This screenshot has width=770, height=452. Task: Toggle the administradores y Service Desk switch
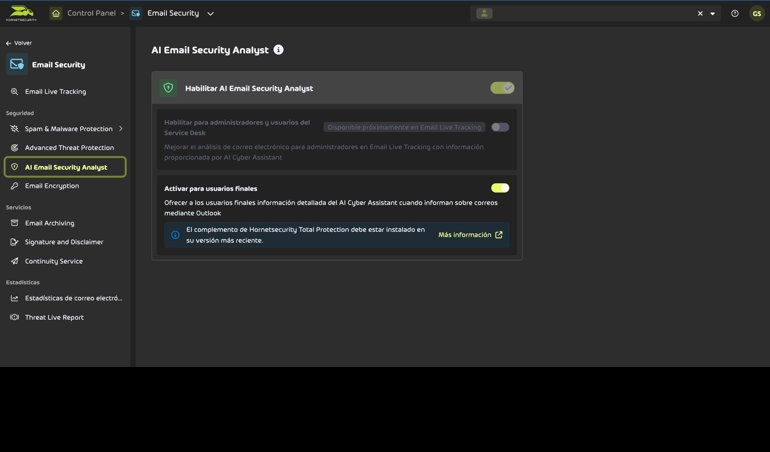coord(500,127)
